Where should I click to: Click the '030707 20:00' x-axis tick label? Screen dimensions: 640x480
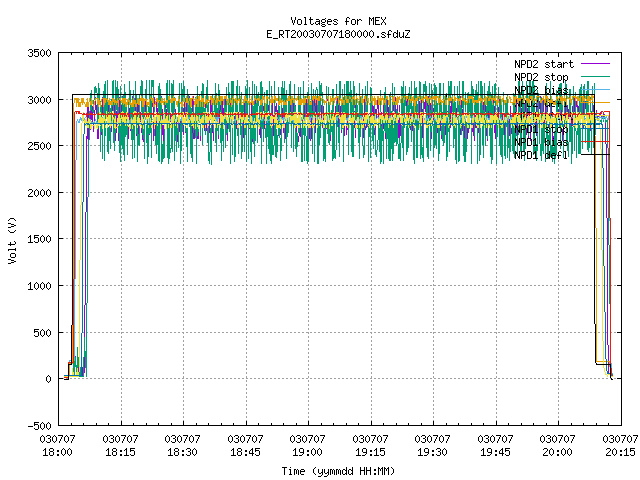tap(557, 446)
